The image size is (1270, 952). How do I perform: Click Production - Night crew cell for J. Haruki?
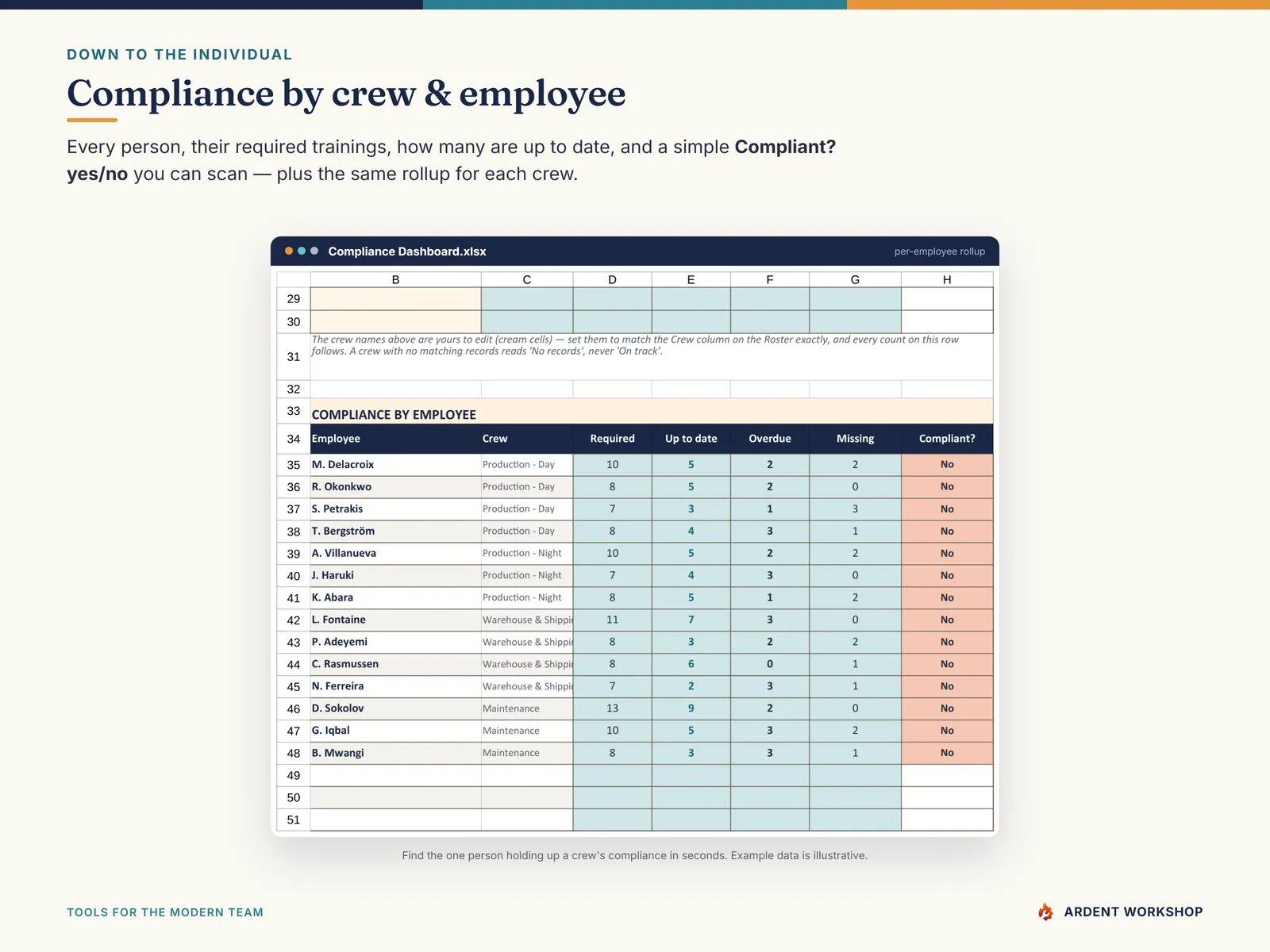point(527,576)
